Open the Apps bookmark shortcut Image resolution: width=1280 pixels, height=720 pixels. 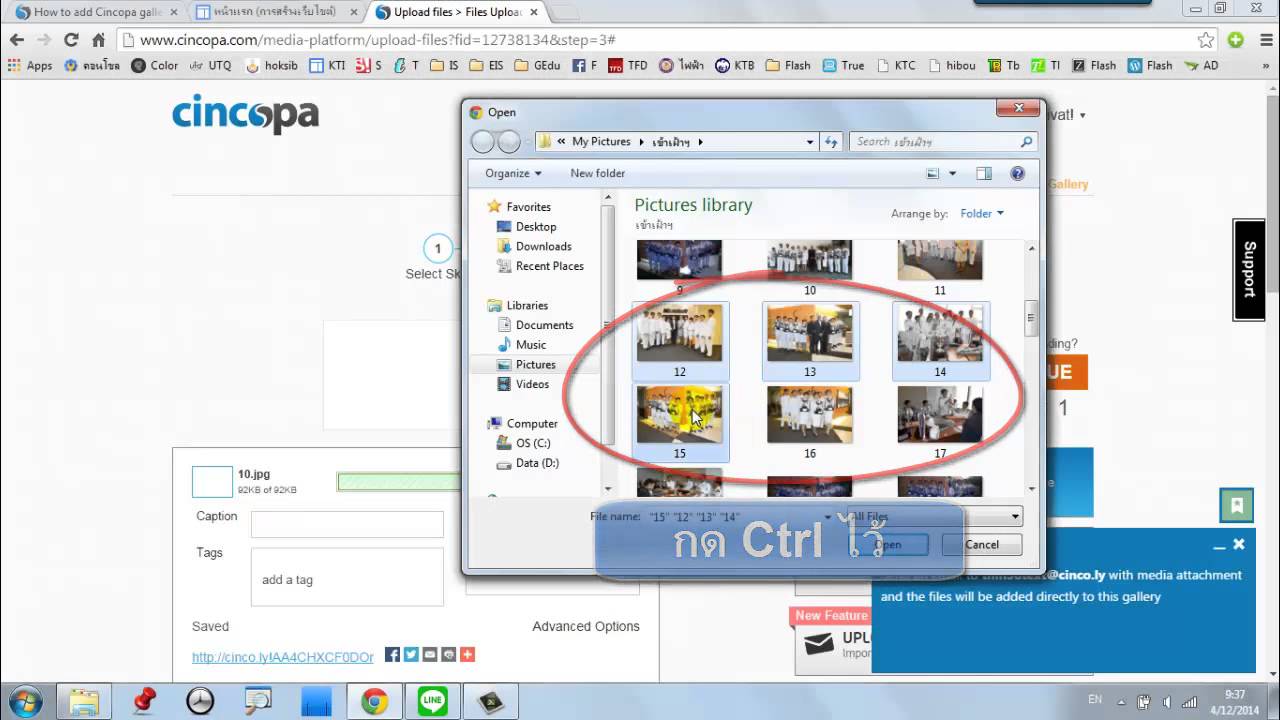tap(30, 65)
